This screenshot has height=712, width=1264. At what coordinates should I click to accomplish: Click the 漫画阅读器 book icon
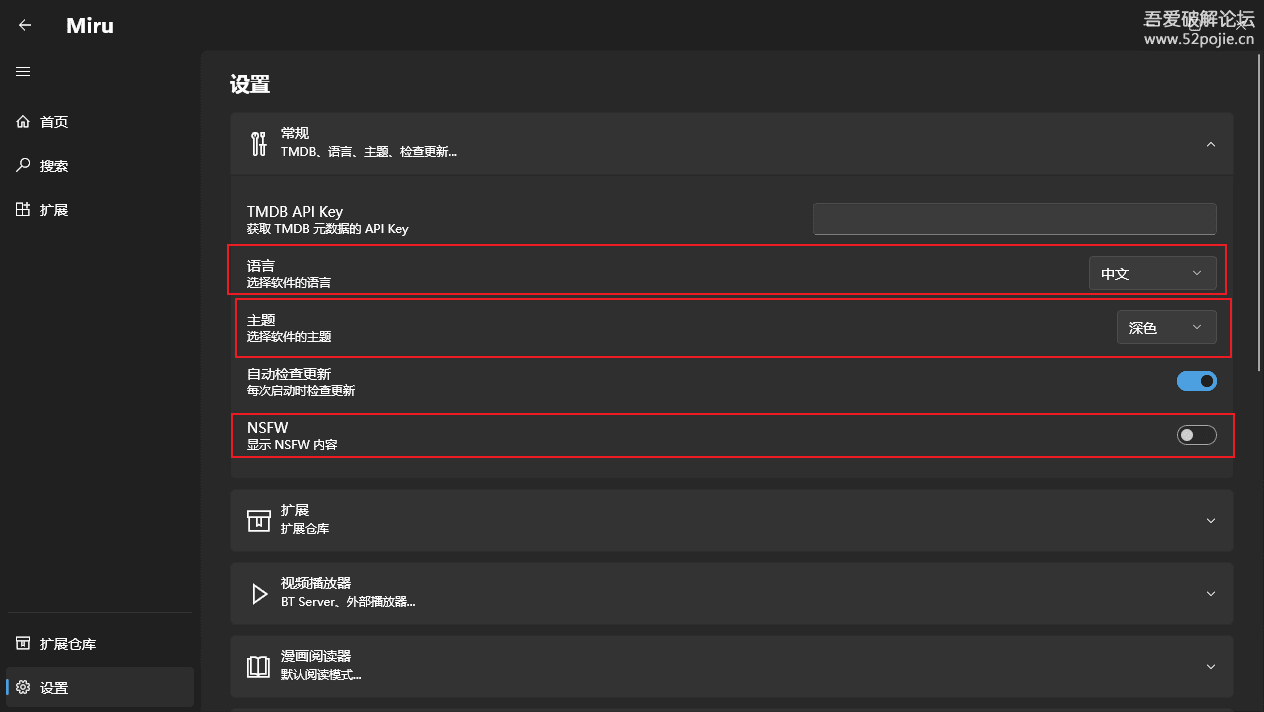coord(259,667)
